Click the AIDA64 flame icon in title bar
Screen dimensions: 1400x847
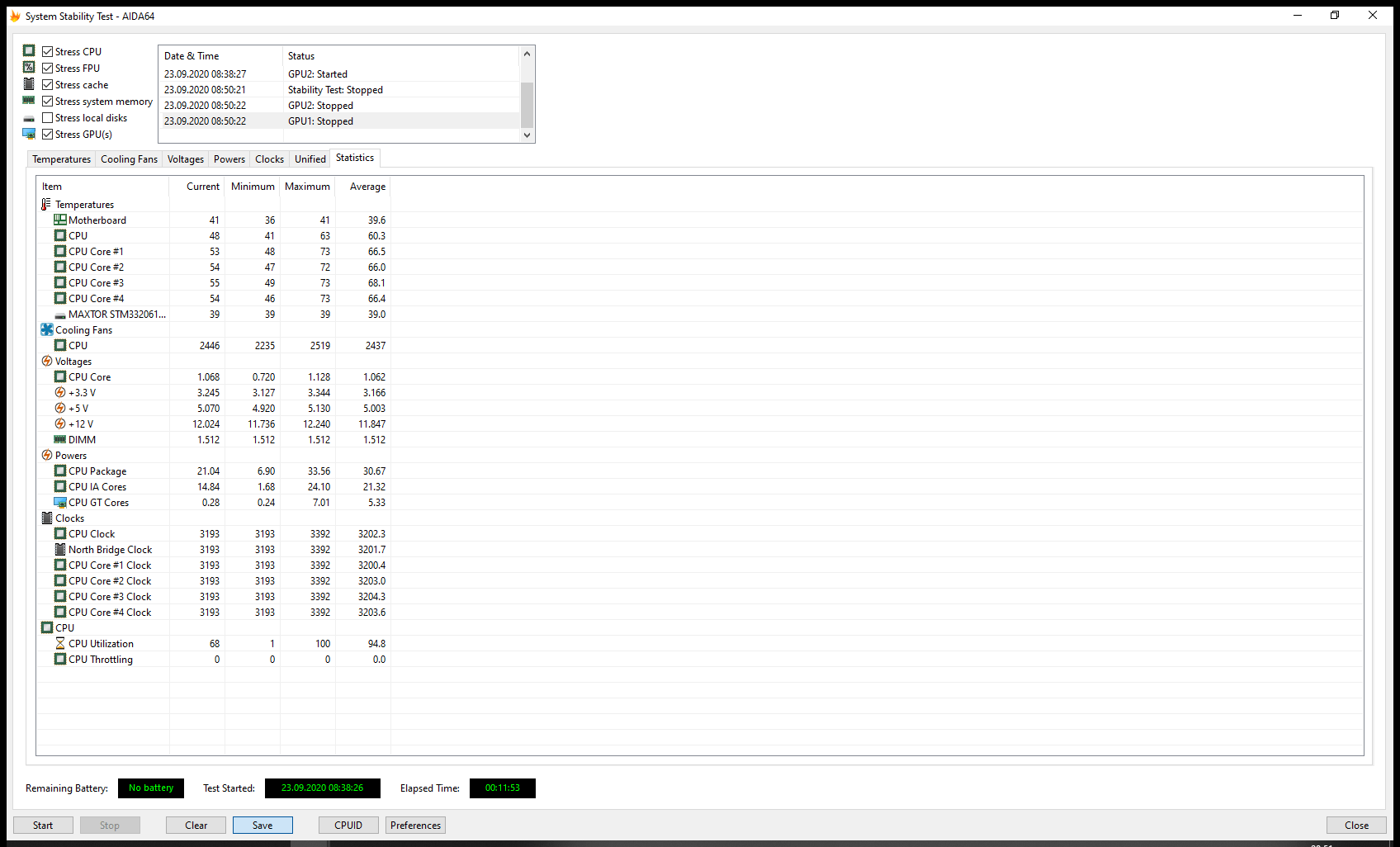pos(15,16)
